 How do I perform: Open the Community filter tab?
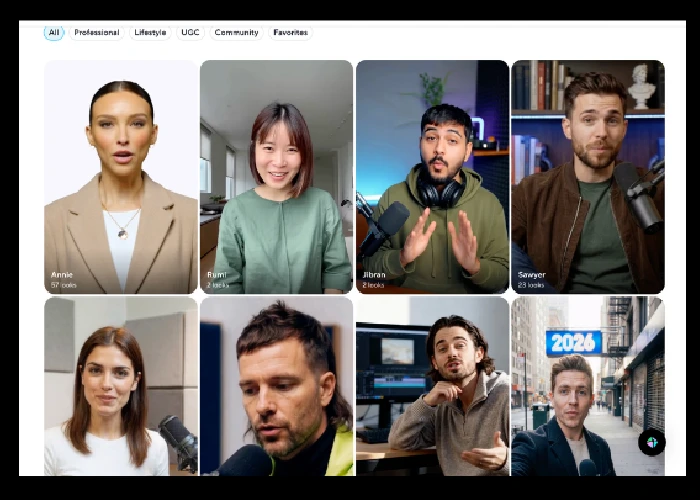236,32
